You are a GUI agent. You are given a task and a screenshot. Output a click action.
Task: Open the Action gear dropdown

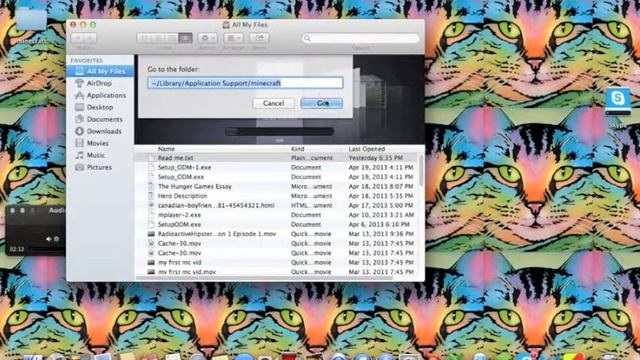coord(207,38)
